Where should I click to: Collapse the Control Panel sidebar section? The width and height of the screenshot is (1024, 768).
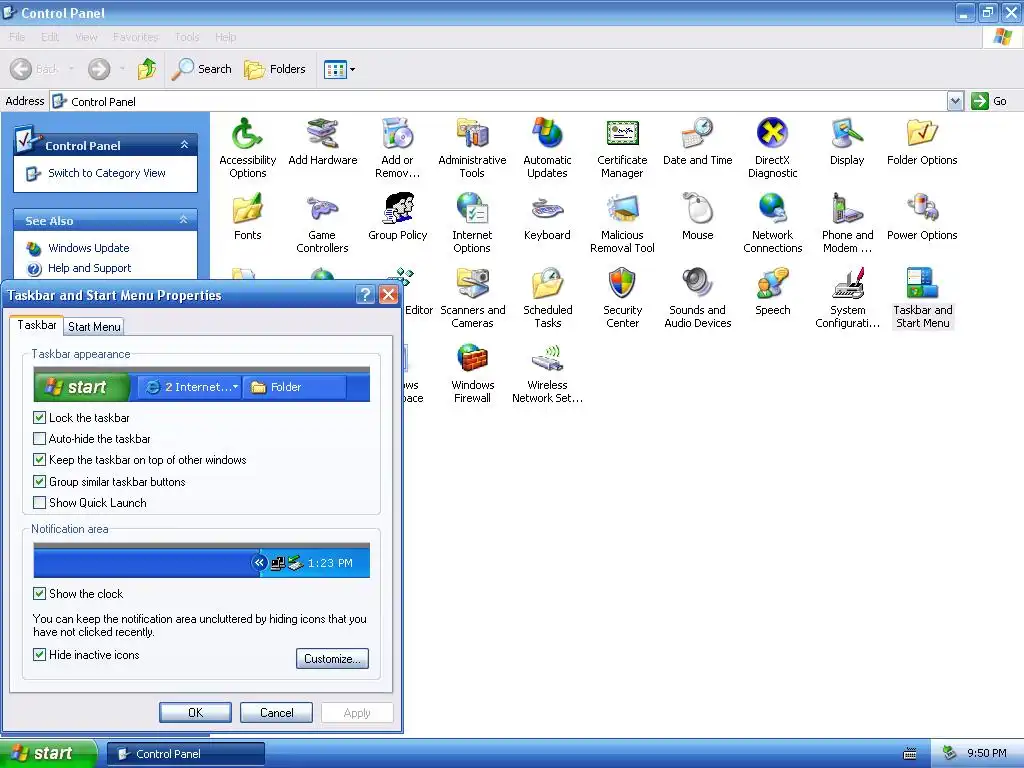tap(184, 145)
